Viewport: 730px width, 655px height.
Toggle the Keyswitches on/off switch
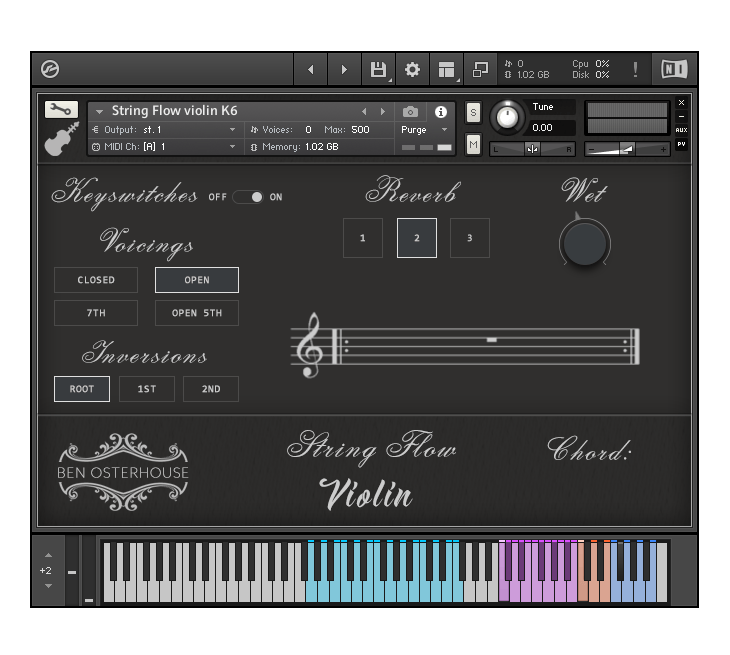coord(248,197)
